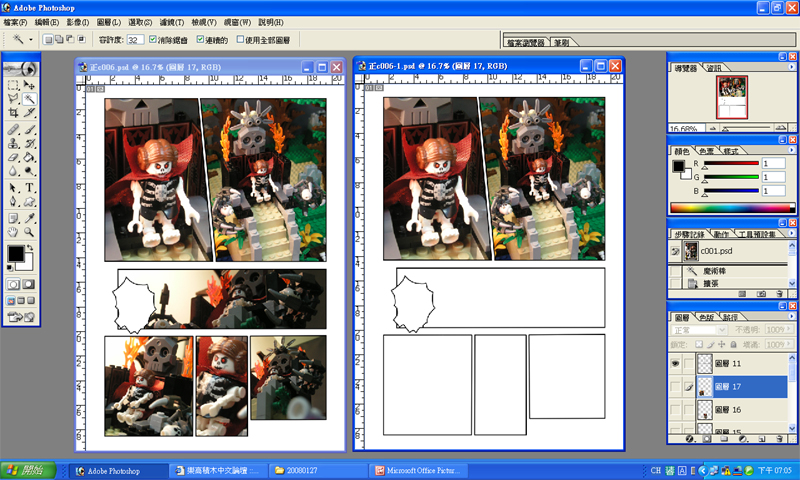Image resolution: width=800 pixels, height=480 pixels.
Task: Open Microsoft Office Picture taskbar button
Action: point(419,470)
